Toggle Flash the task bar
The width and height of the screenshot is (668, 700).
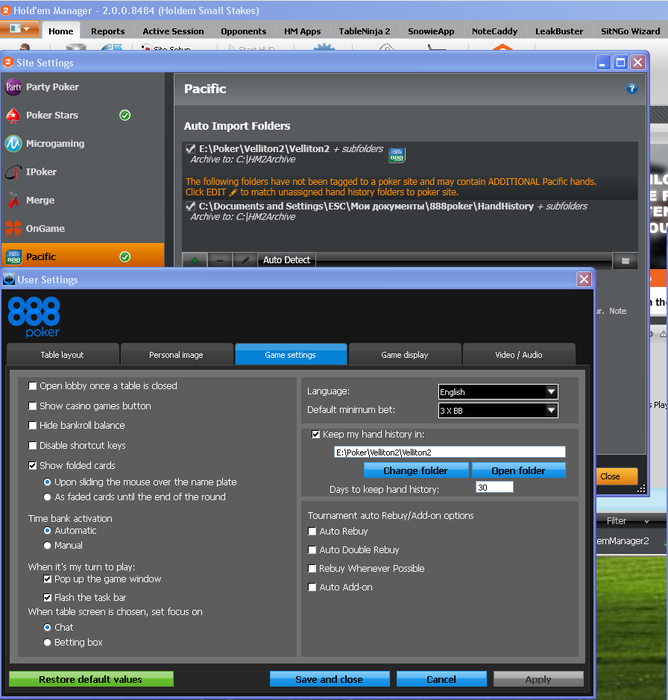47,597
